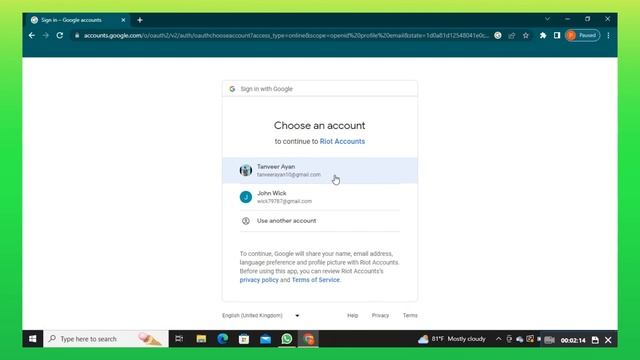Click the Google logo in Sign in header

point(232,89)
